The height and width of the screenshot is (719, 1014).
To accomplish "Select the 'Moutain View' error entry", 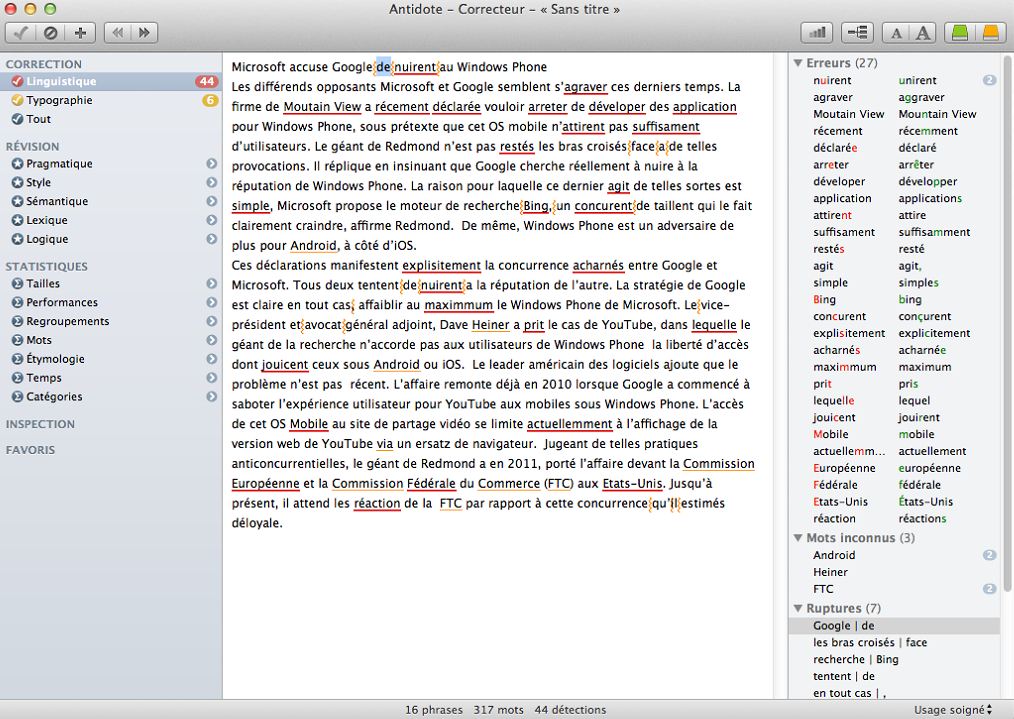I will pyautogui.click(x=848, y=114).
